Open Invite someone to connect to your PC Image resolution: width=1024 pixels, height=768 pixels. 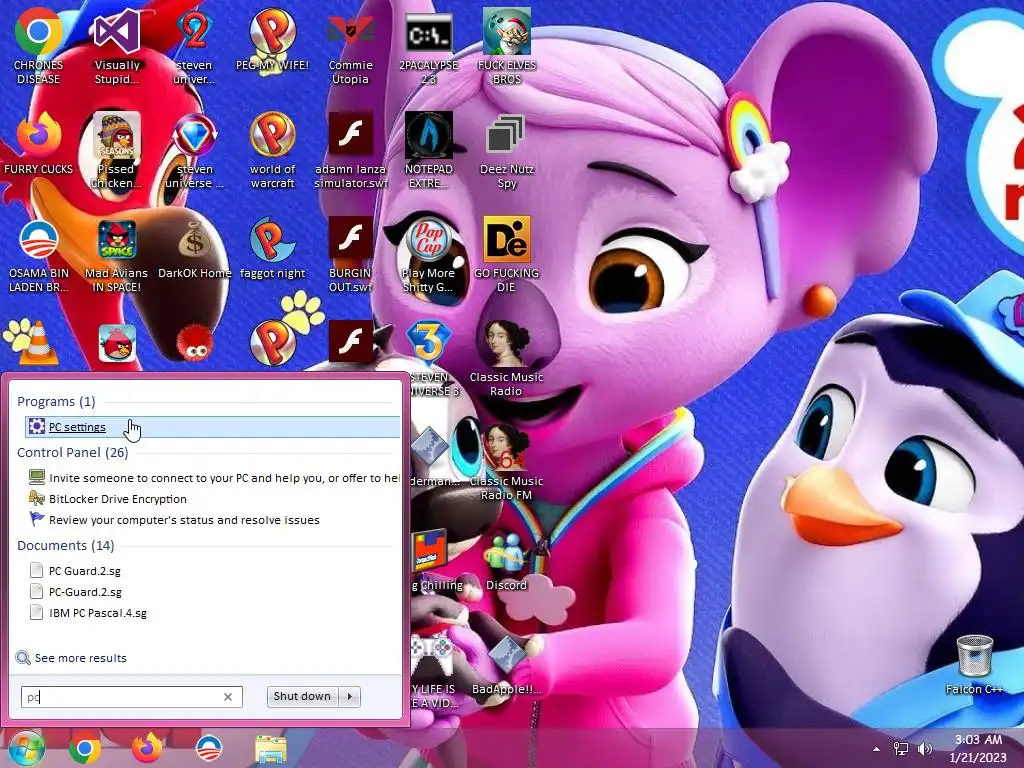click(x=214, y=478)
